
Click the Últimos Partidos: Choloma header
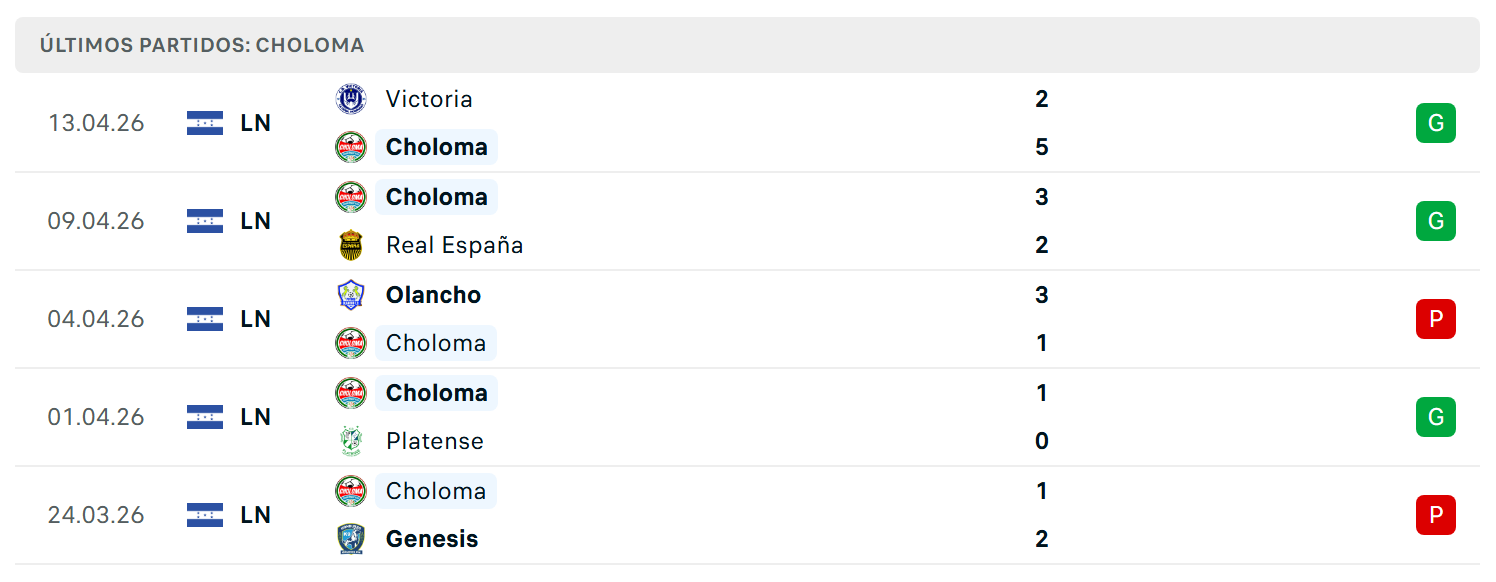(202, 46)
